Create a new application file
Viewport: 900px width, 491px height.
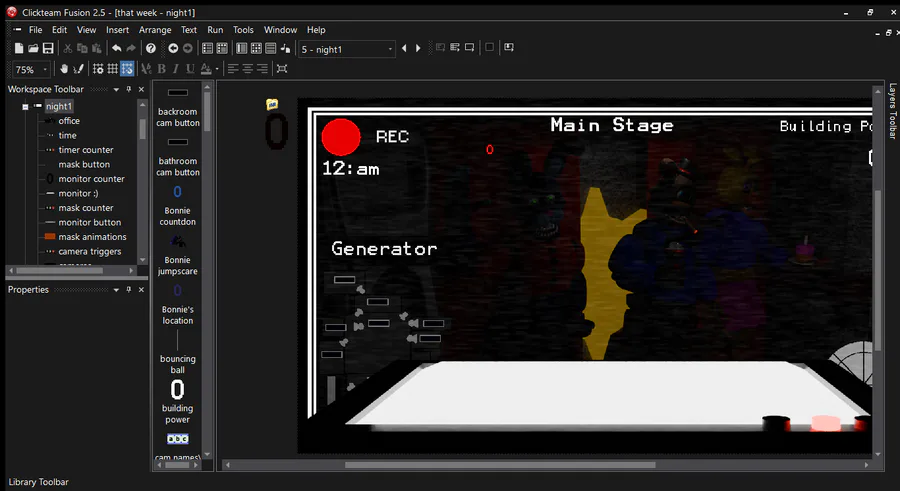pos(19,48)
